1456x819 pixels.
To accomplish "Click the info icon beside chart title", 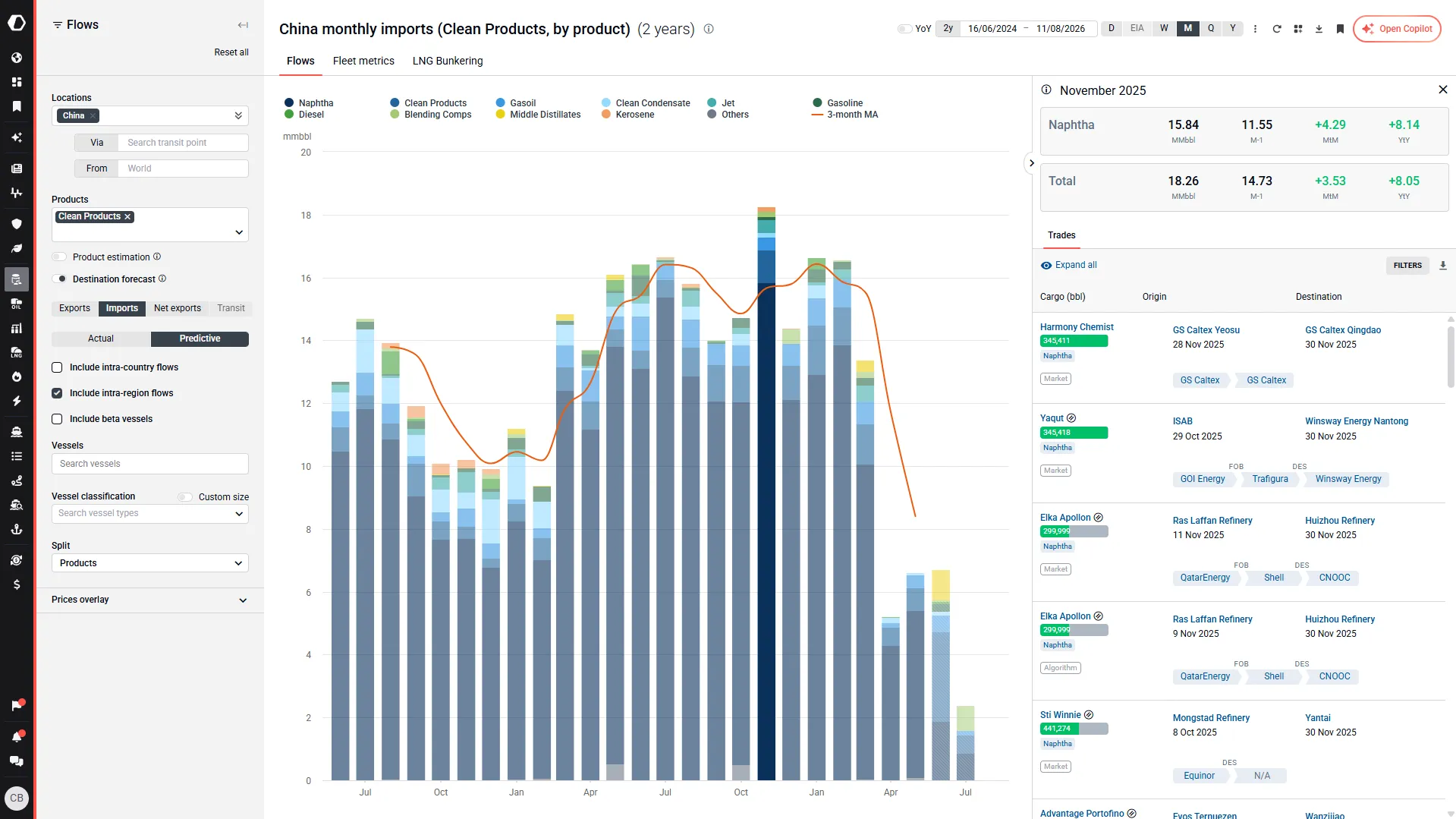I will click(709, 29).
